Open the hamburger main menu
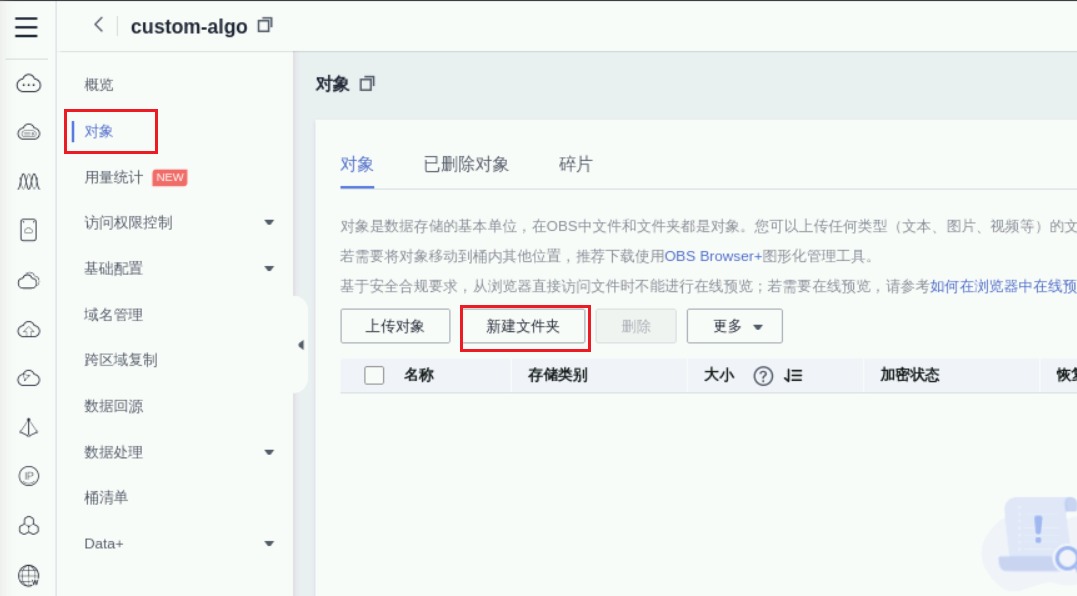The image size is (1077, 596). pos(27,26)
